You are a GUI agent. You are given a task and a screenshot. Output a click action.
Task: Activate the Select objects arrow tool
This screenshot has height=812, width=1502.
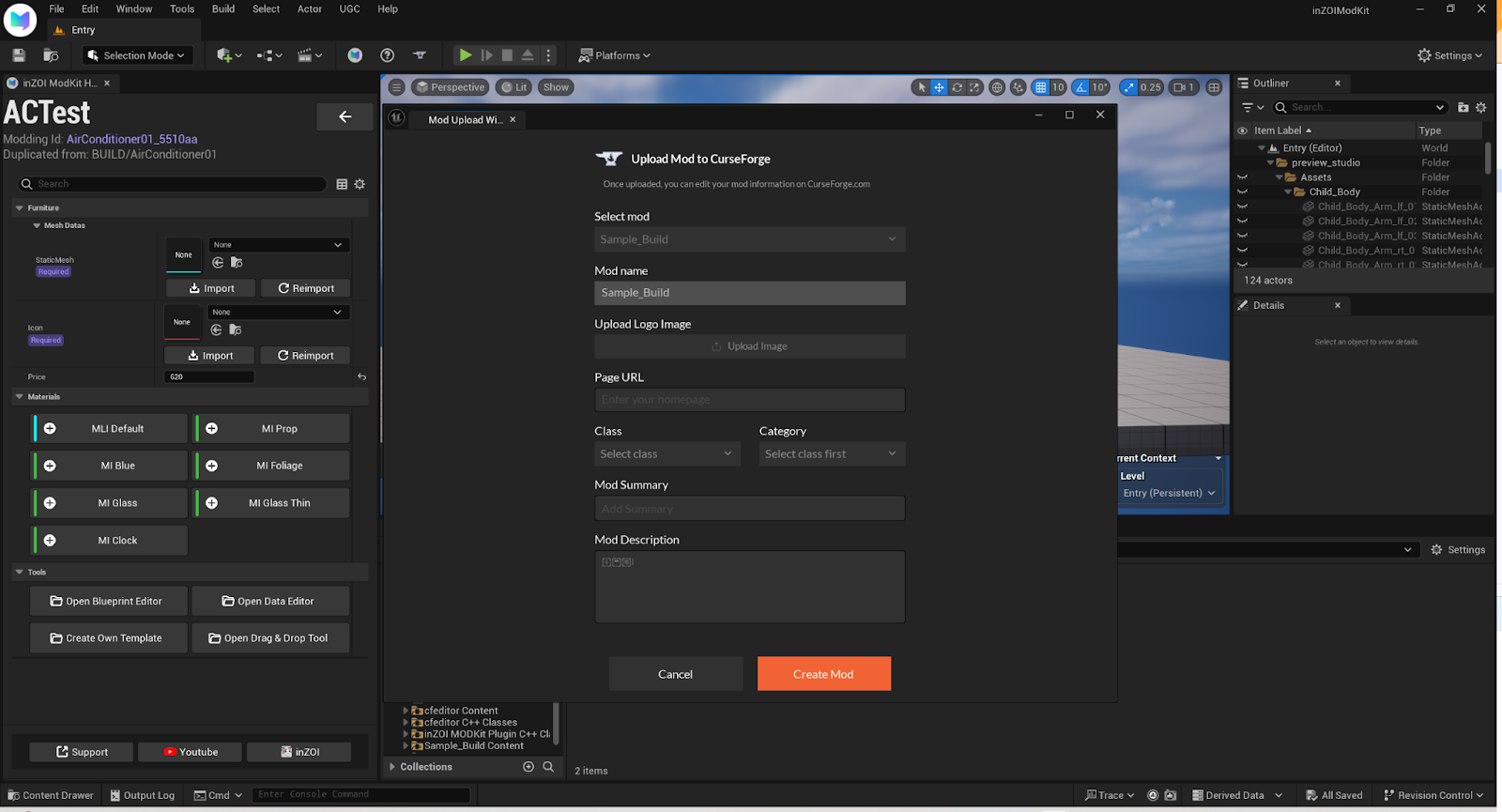coord(922,87)
